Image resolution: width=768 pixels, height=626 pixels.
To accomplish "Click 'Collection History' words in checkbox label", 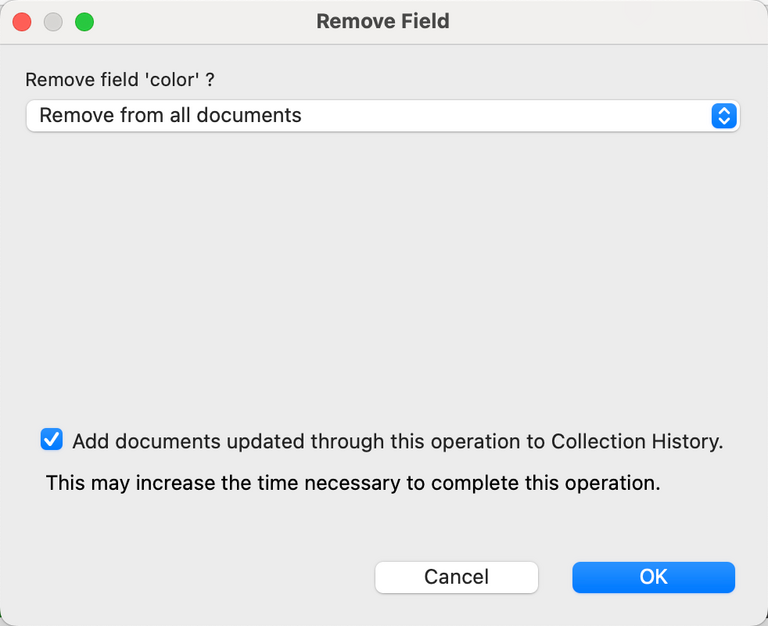I will [634, 441].
